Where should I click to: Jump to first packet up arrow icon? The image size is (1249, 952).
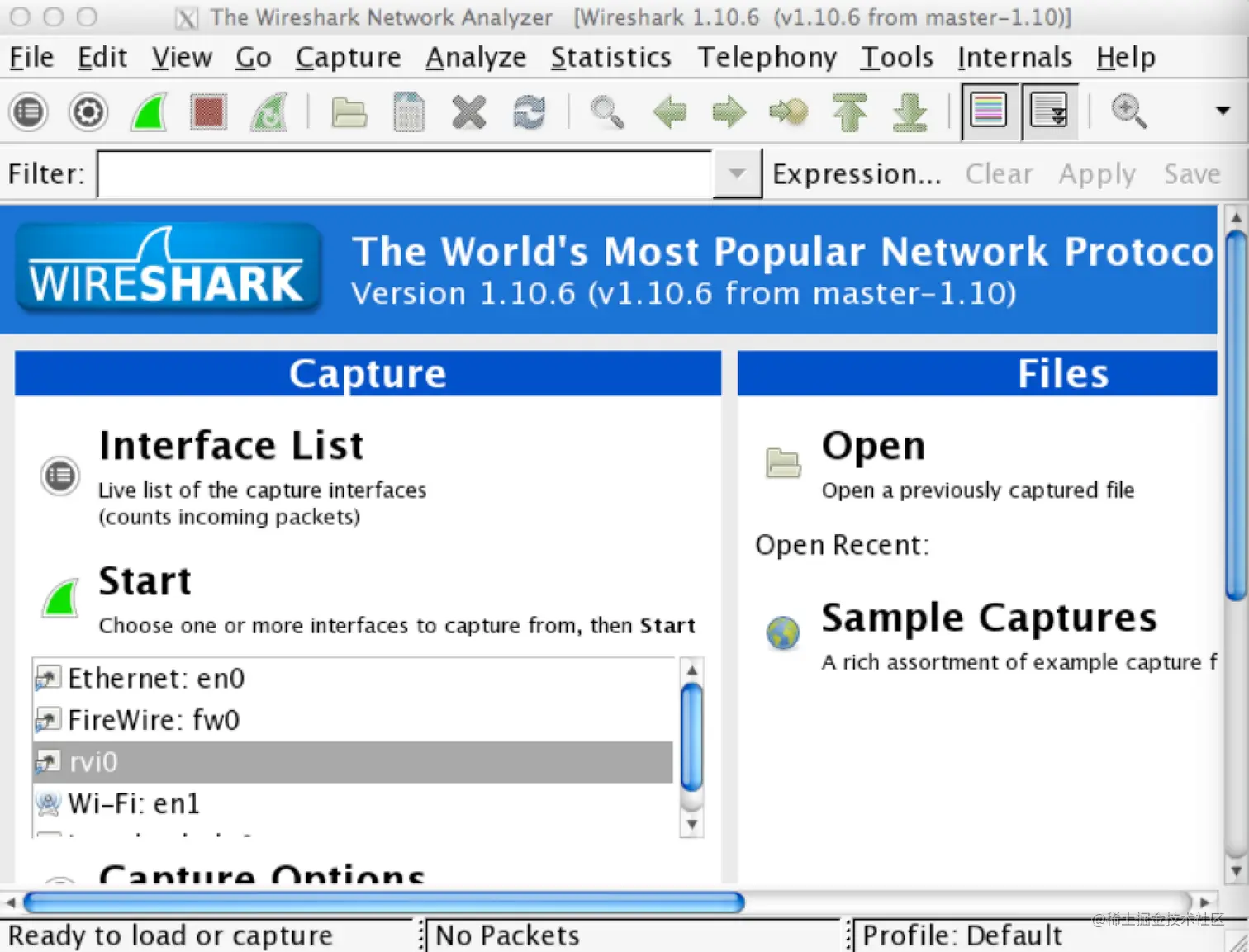pyautogui.click(x=849, y=111)
